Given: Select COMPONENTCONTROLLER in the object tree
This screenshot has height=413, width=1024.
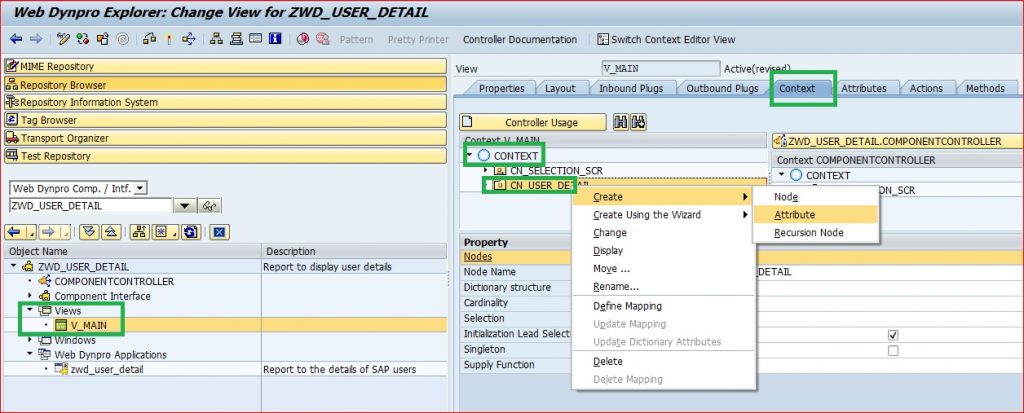Looking at the screenshot, I should [x=114, y=281].
